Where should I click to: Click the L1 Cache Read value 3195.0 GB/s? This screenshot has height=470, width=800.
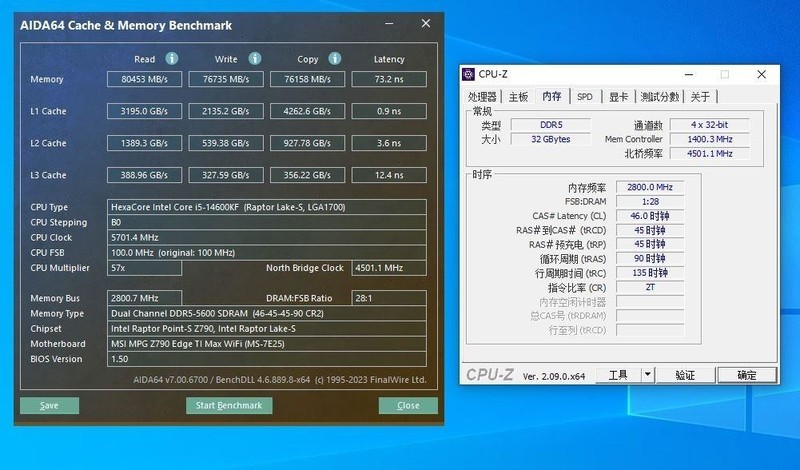point(144,111)
